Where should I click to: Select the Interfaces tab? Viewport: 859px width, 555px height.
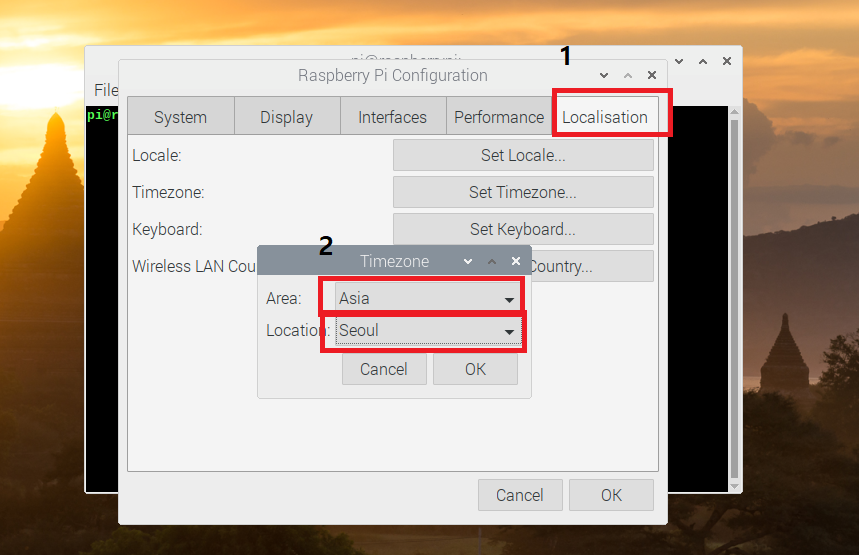[393, 117]
